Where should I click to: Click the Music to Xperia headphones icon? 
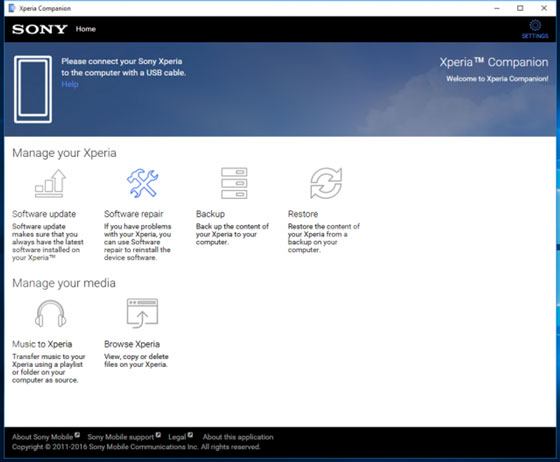click(x=50, y=313)
